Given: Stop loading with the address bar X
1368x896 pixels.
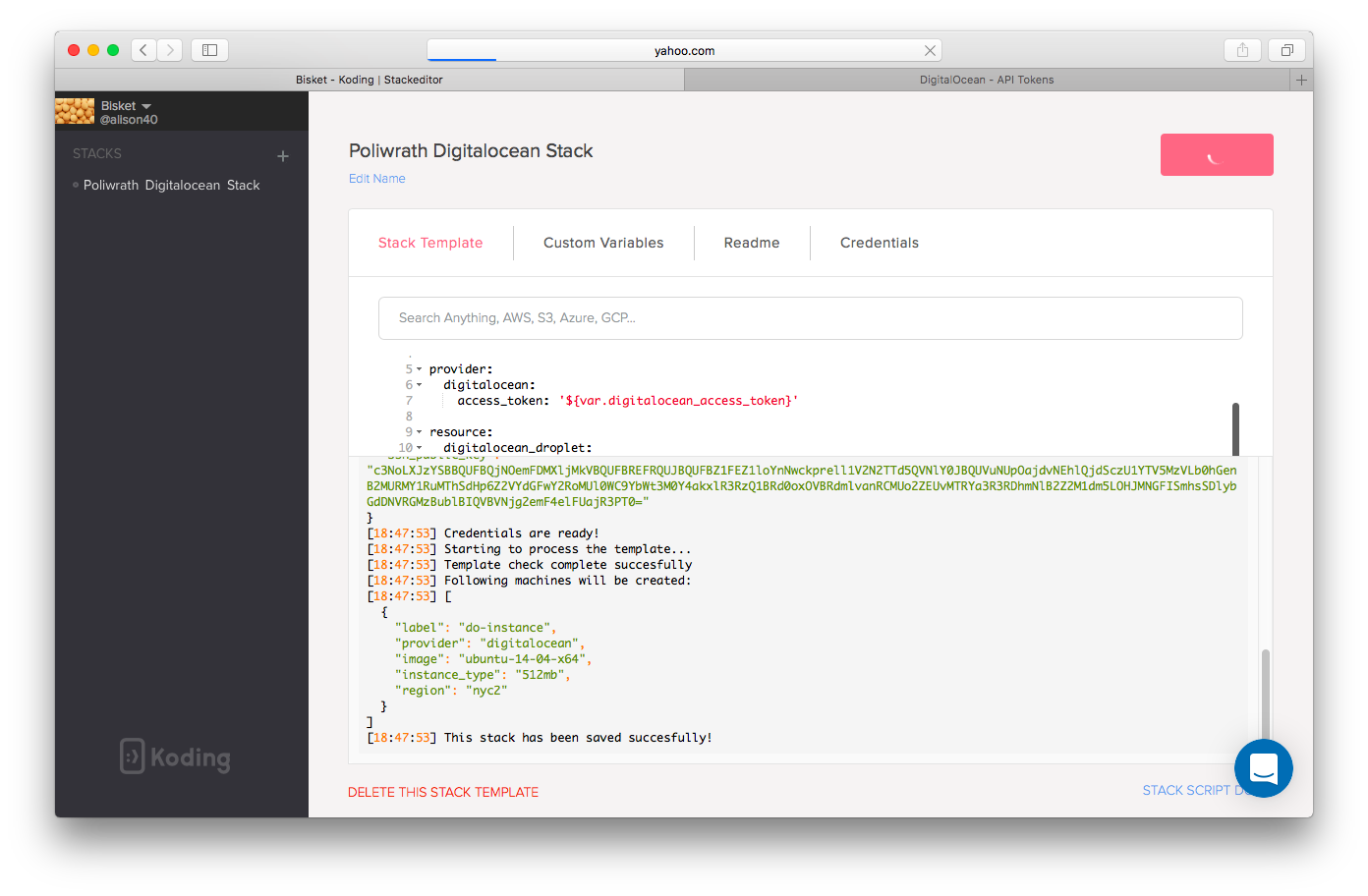Looking at the screenshot, I should (x=930, y=50).
